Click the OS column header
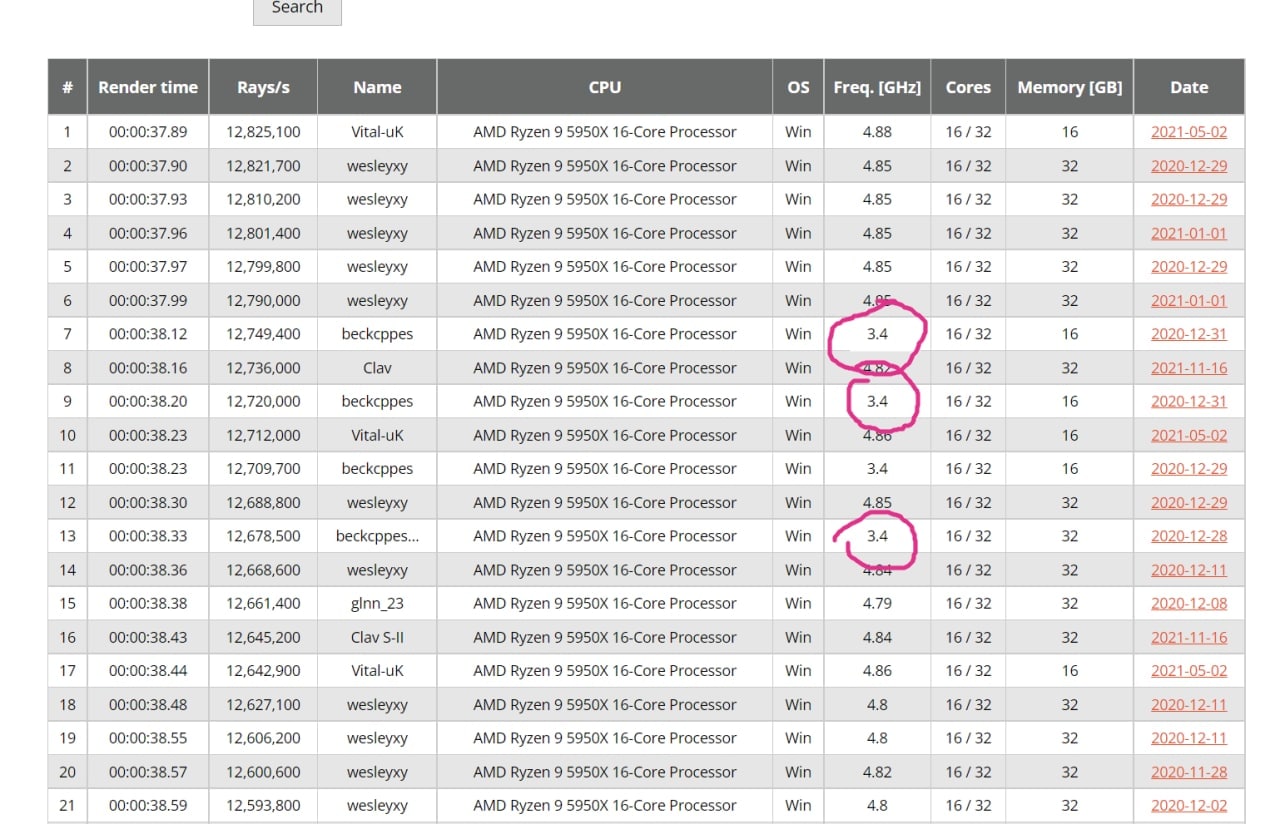Viewport: 1280px width, 824px height. (798, 87)
